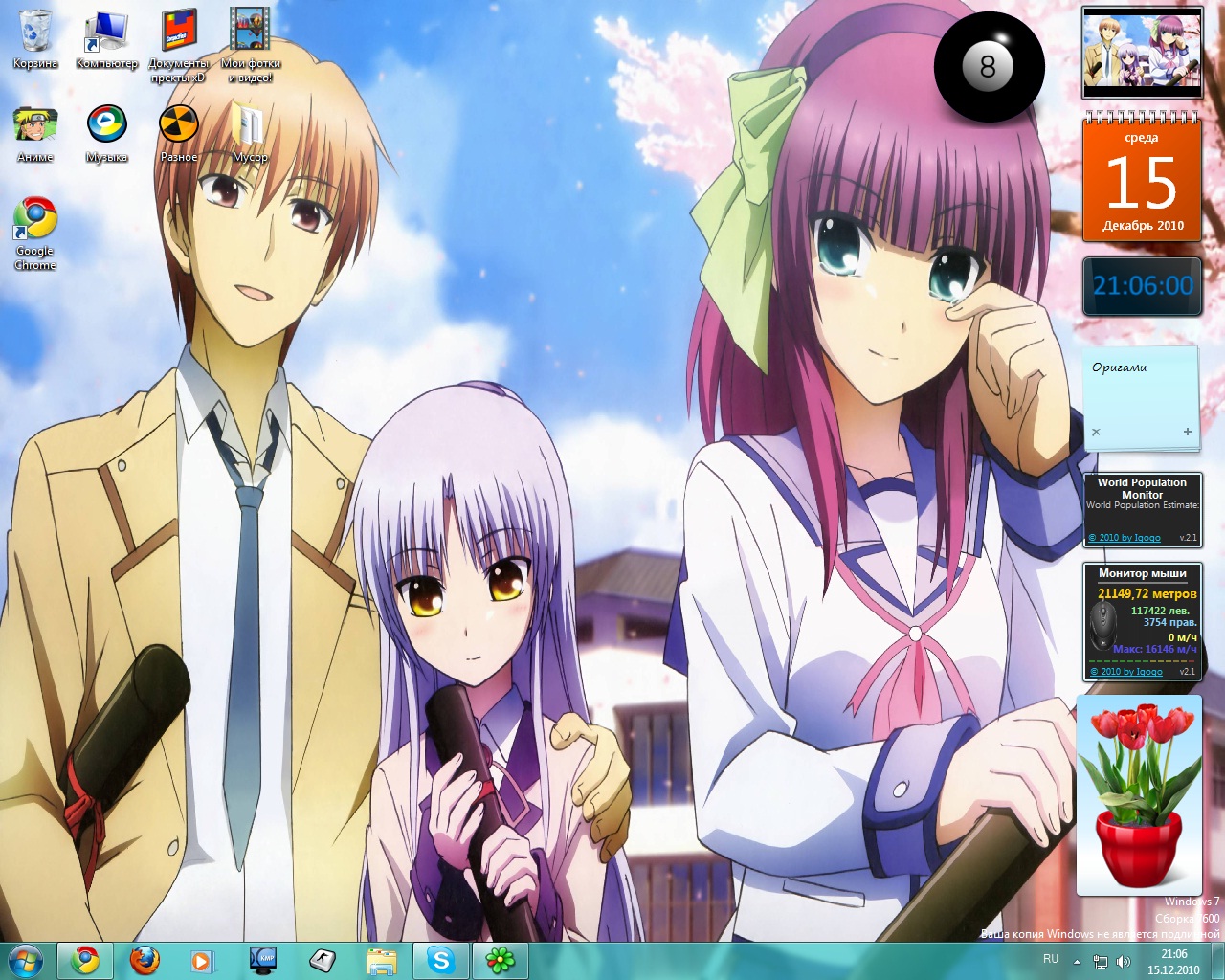Switch to ICQ in the taskbar
This screenshot has height=980, width=1225.
click(501, 961)
